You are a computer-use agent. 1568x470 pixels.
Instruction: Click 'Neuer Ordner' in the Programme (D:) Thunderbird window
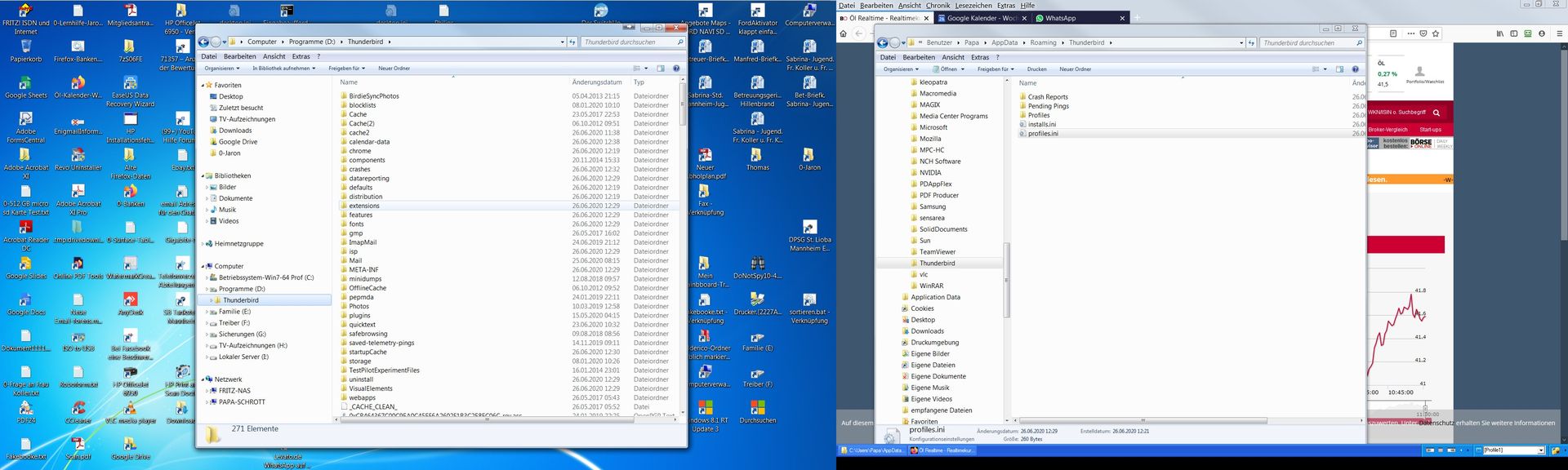(394, 69)
